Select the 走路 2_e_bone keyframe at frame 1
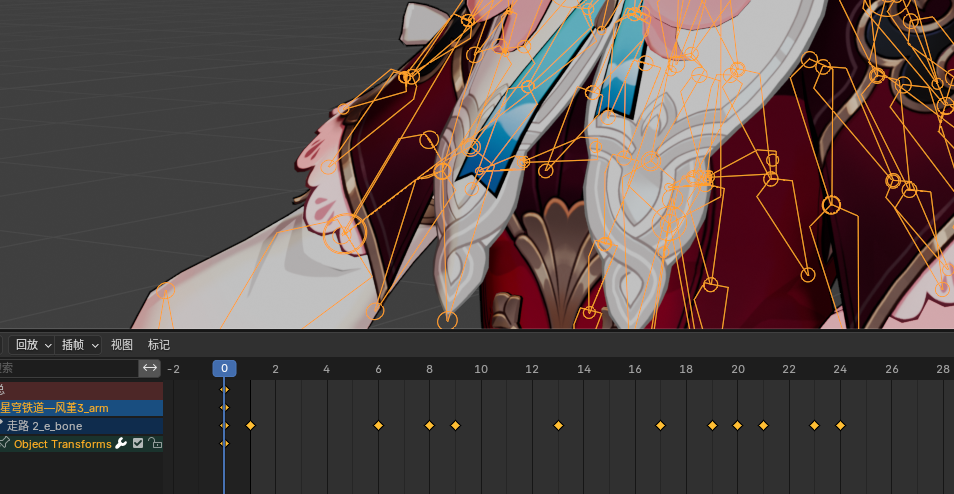Image resolution: width=954 pixels, height=494 pixels. tap(250, 425)
